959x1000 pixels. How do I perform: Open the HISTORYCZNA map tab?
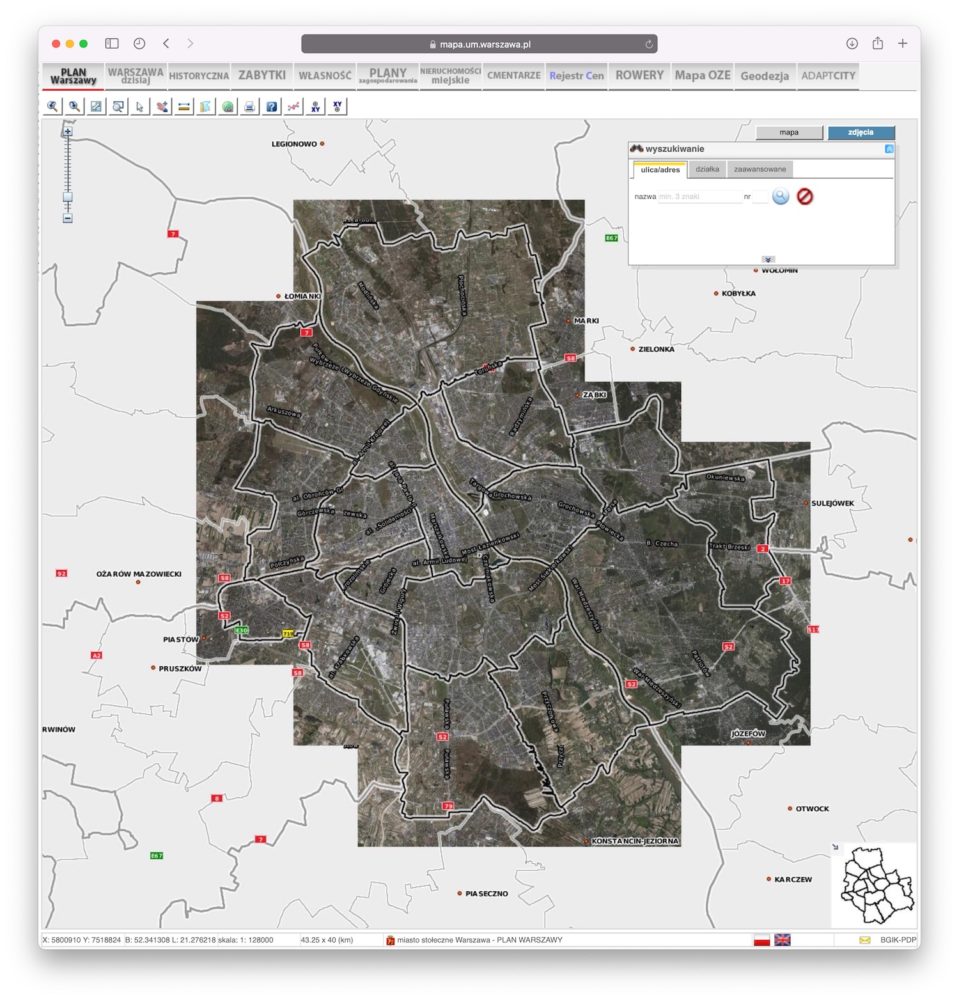pyautogui.click(x=199, y=75)
